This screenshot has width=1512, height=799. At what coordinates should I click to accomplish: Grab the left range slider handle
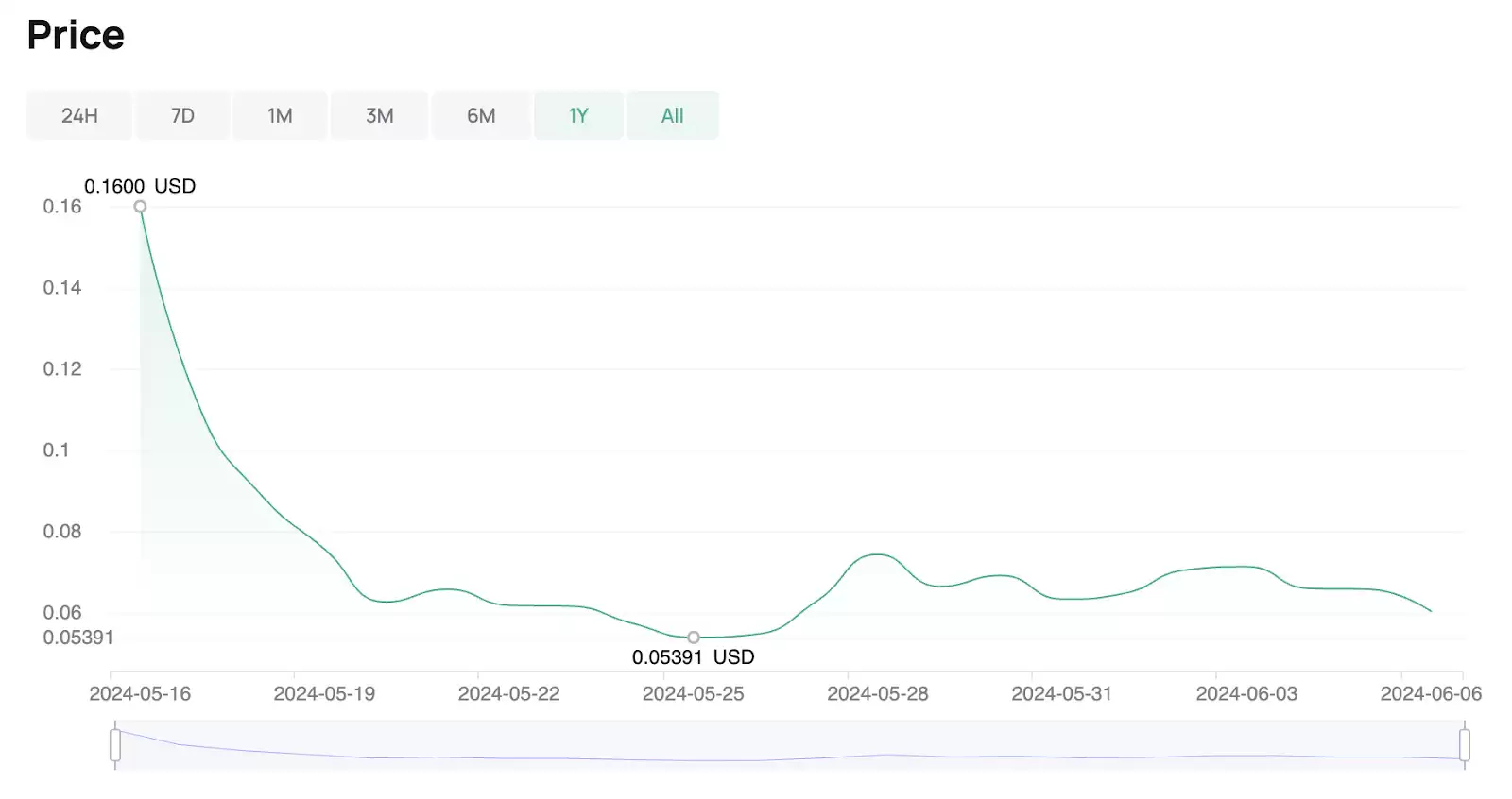pos(115,745)
